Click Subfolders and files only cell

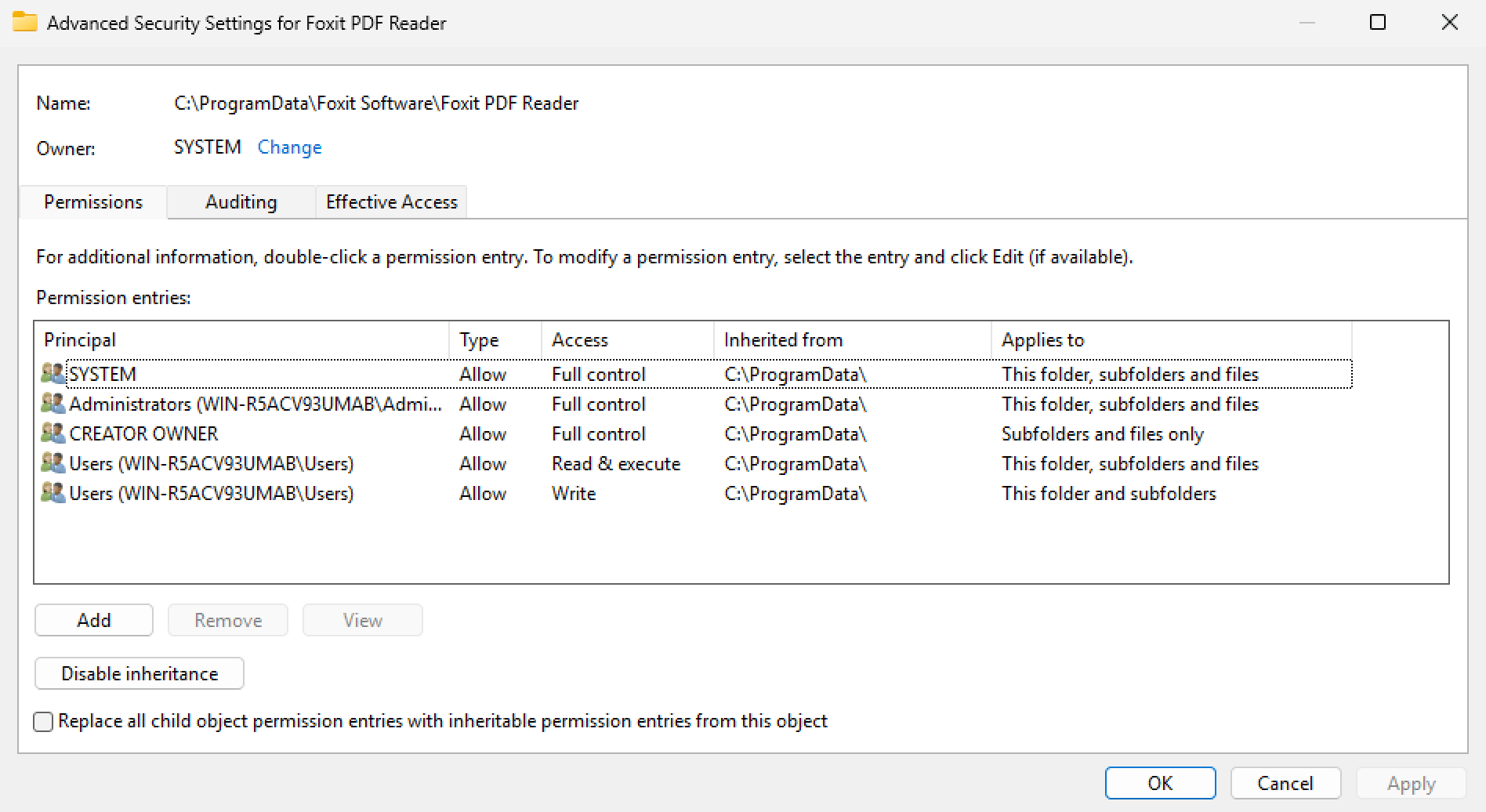click(1103, 433)
